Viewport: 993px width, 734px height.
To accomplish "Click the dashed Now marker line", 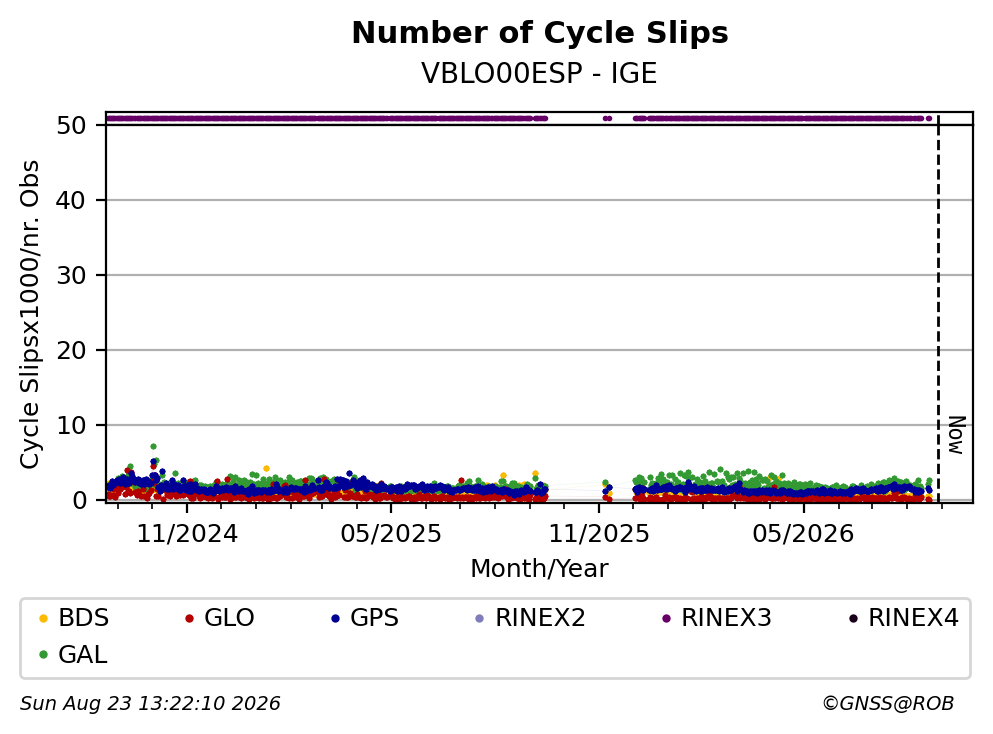I will pos(939,308).
